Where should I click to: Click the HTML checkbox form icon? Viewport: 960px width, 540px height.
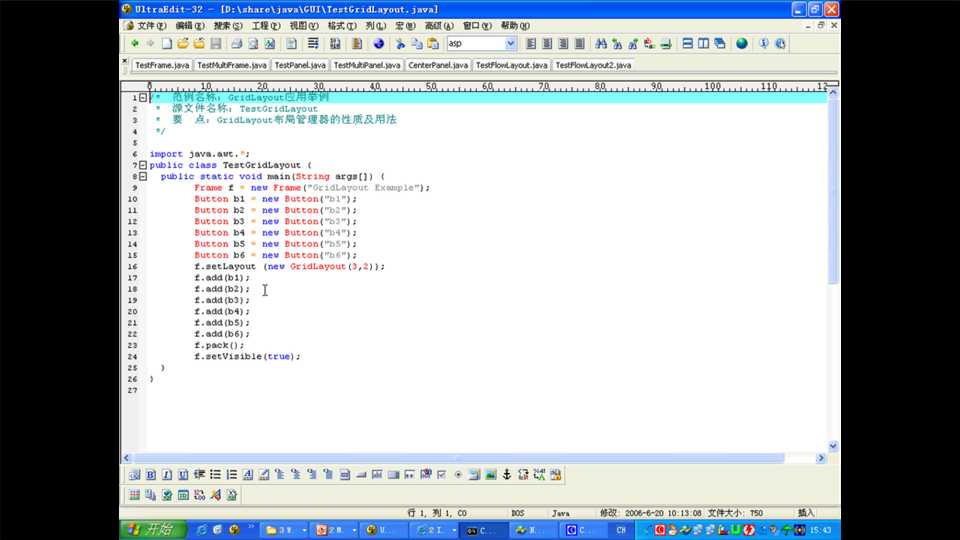point(441,474)
